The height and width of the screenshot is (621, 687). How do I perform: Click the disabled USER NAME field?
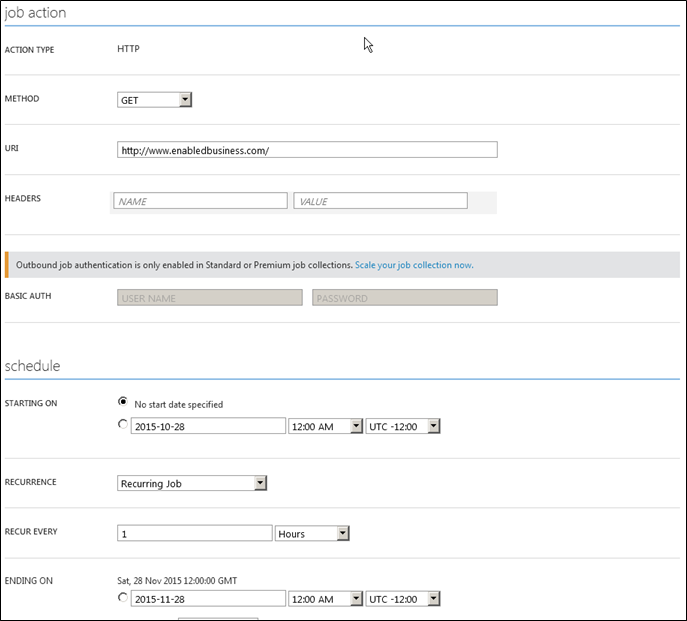pyautogui.click(x=210, y=298)
